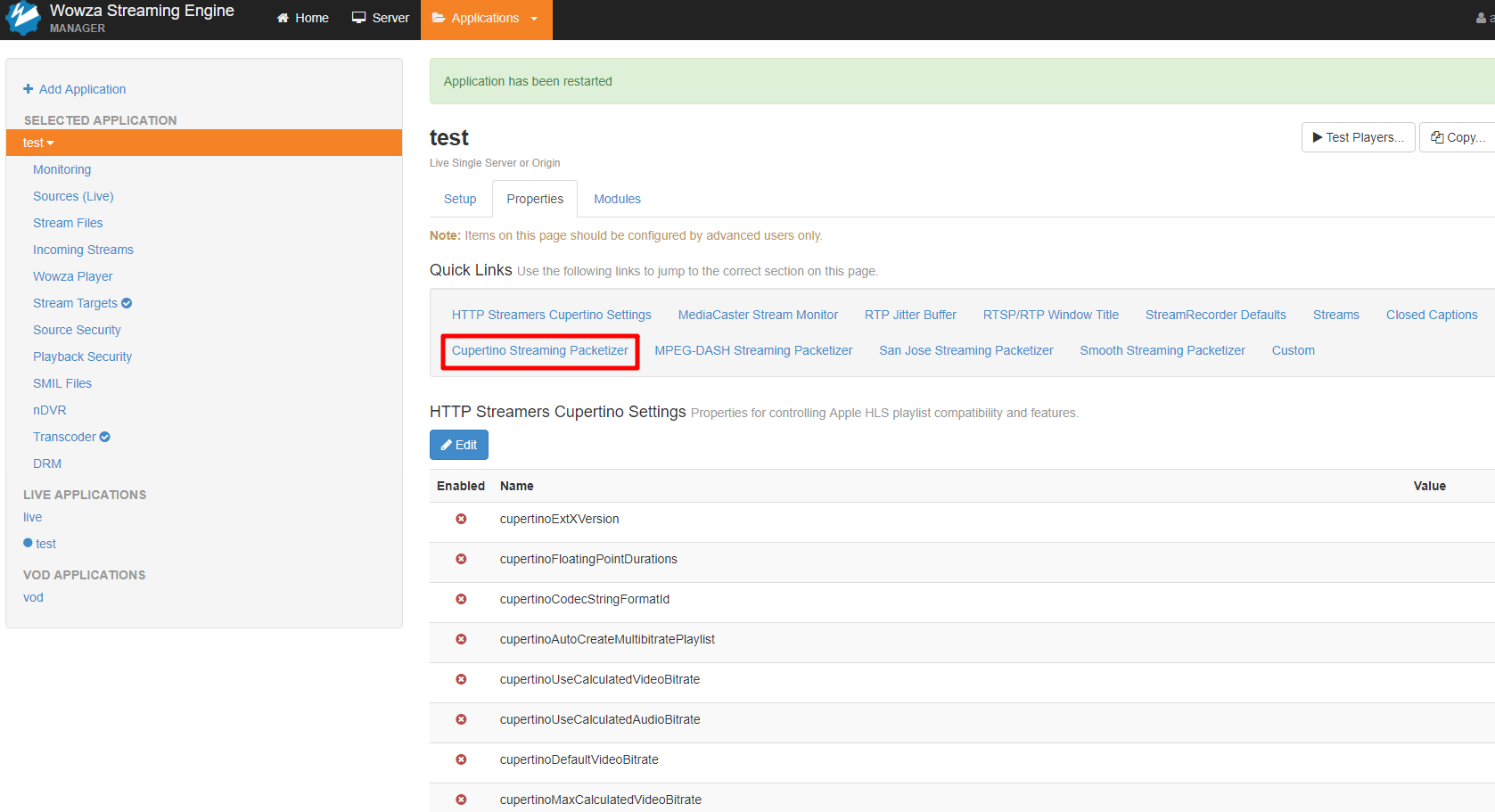Go to Home in the top navigation
This screenshot has width=1495, height=812.
pos(303,18)
